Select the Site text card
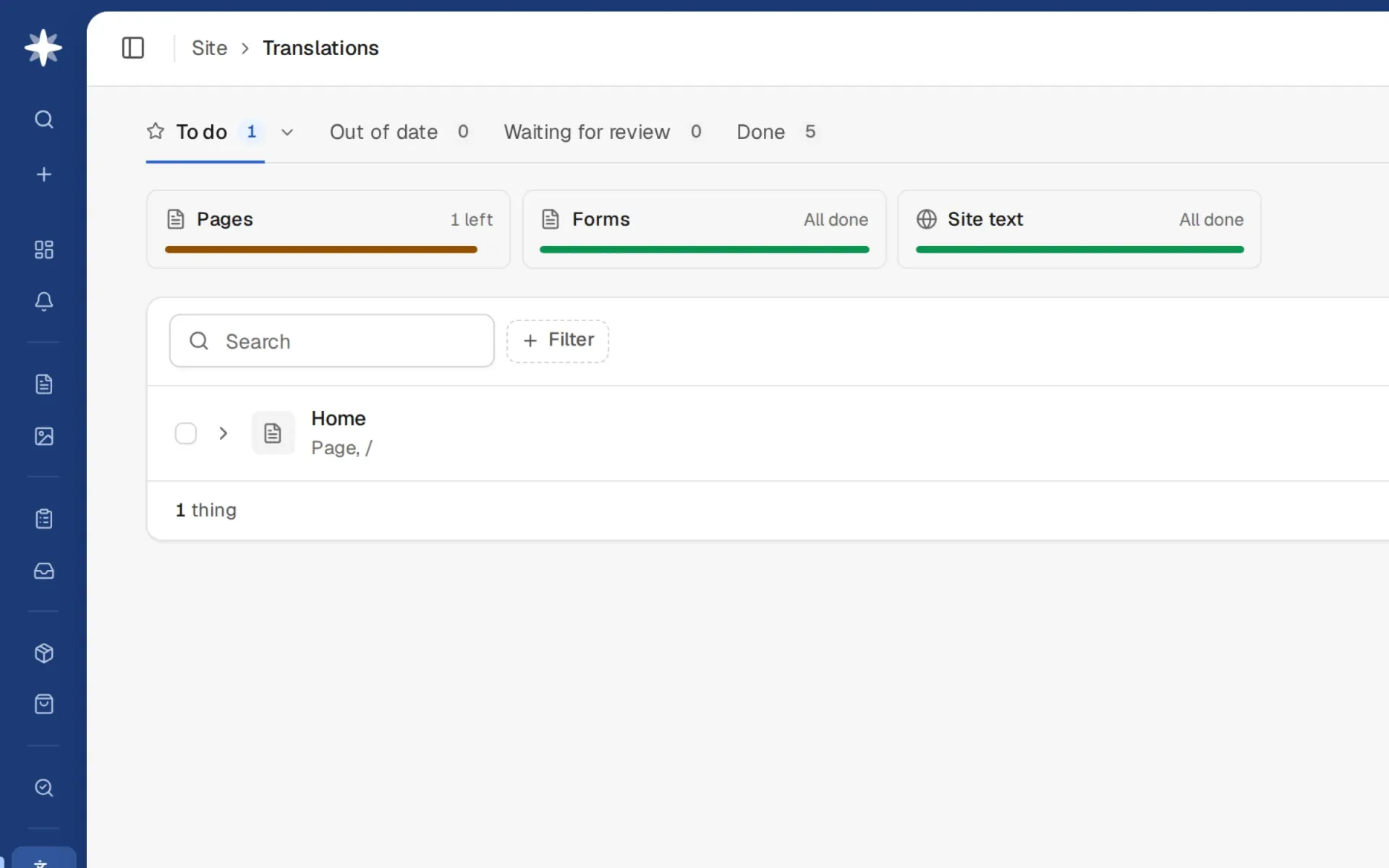 (x=1079, y=229)
